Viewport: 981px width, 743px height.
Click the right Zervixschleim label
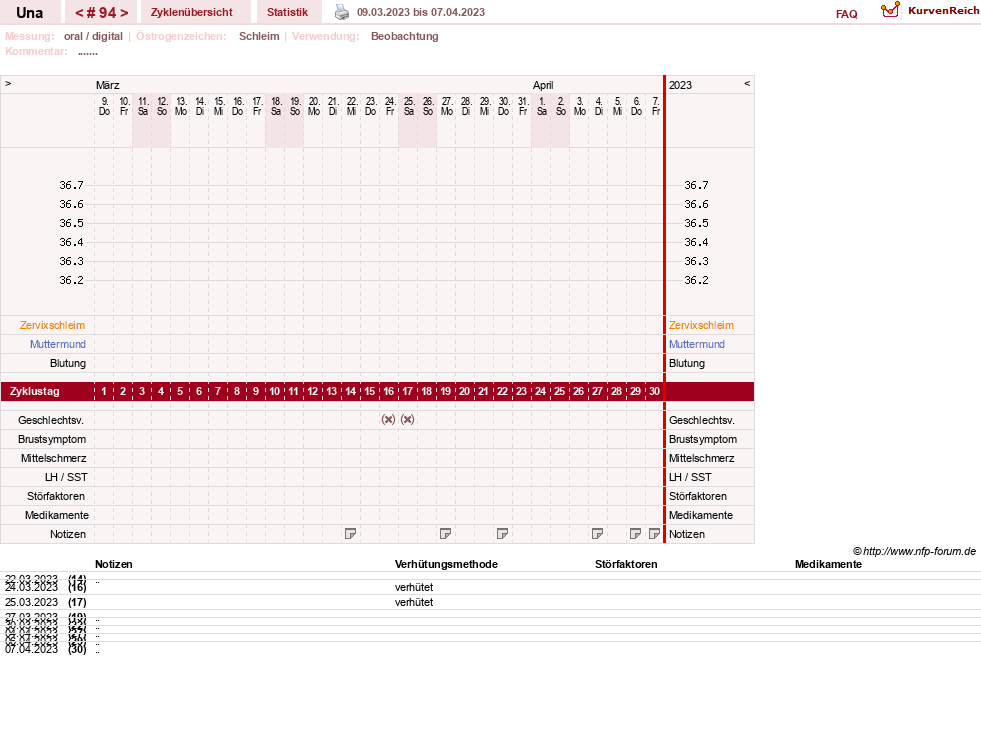point(701,325)
